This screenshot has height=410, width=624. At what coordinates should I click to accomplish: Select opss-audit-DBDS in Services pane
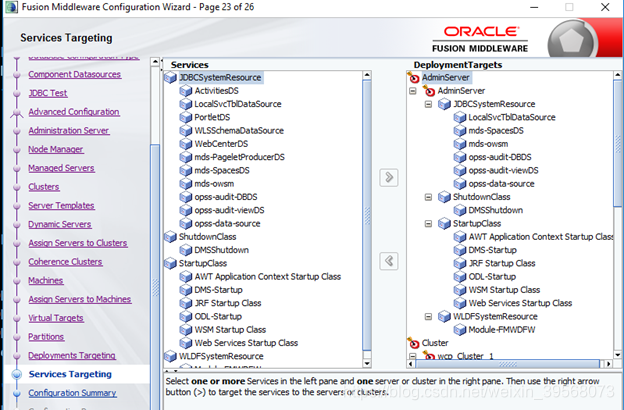[226, 197]
